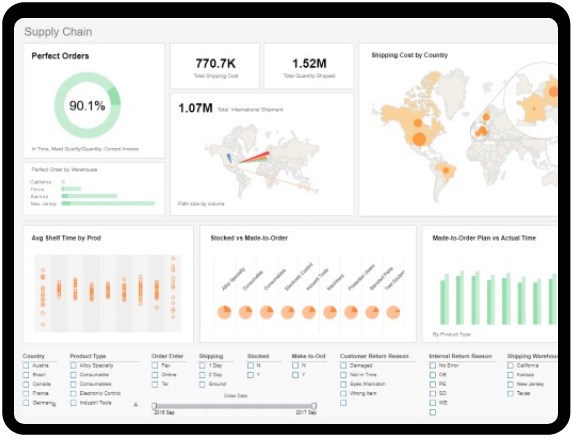The width and height of the screenshot is (573, 442).
Task: Tick Not In Time return reason
Action: pos(344,375)
